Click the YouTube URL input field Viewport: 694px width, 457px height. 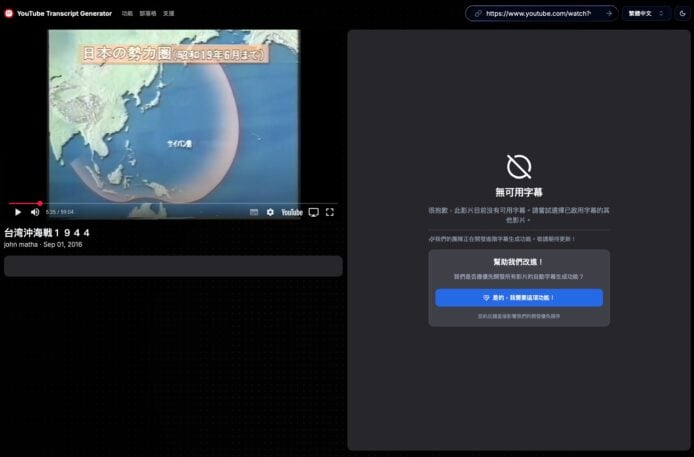(x=543, y=14)
